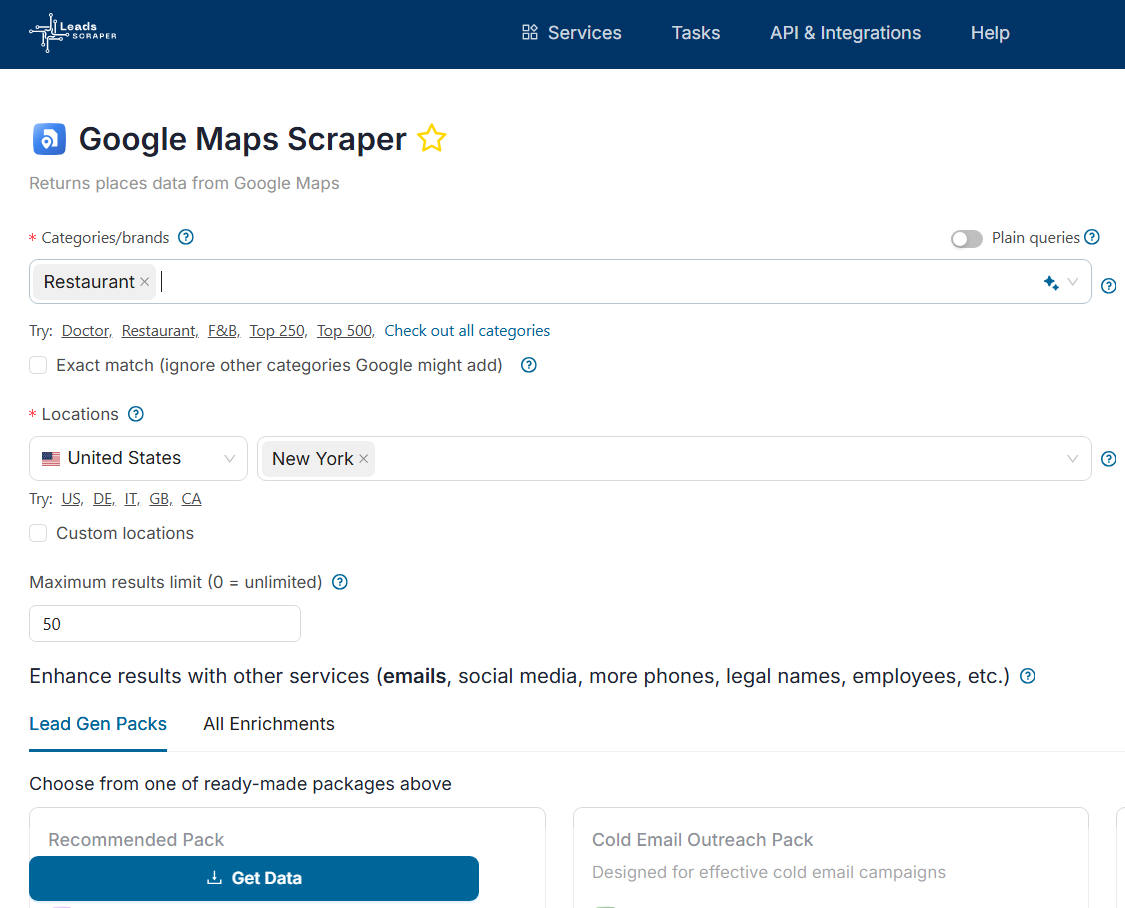1125x908 pixels.
Task: Expand the categories field dropdown arrow
Action: click(x=1074, y=282)
